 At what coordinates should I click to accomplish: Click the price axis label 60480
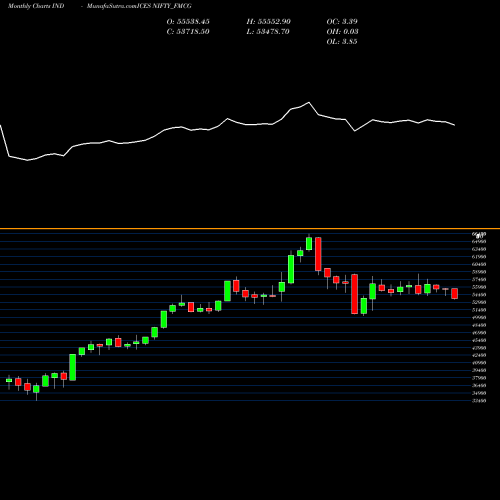479,264
